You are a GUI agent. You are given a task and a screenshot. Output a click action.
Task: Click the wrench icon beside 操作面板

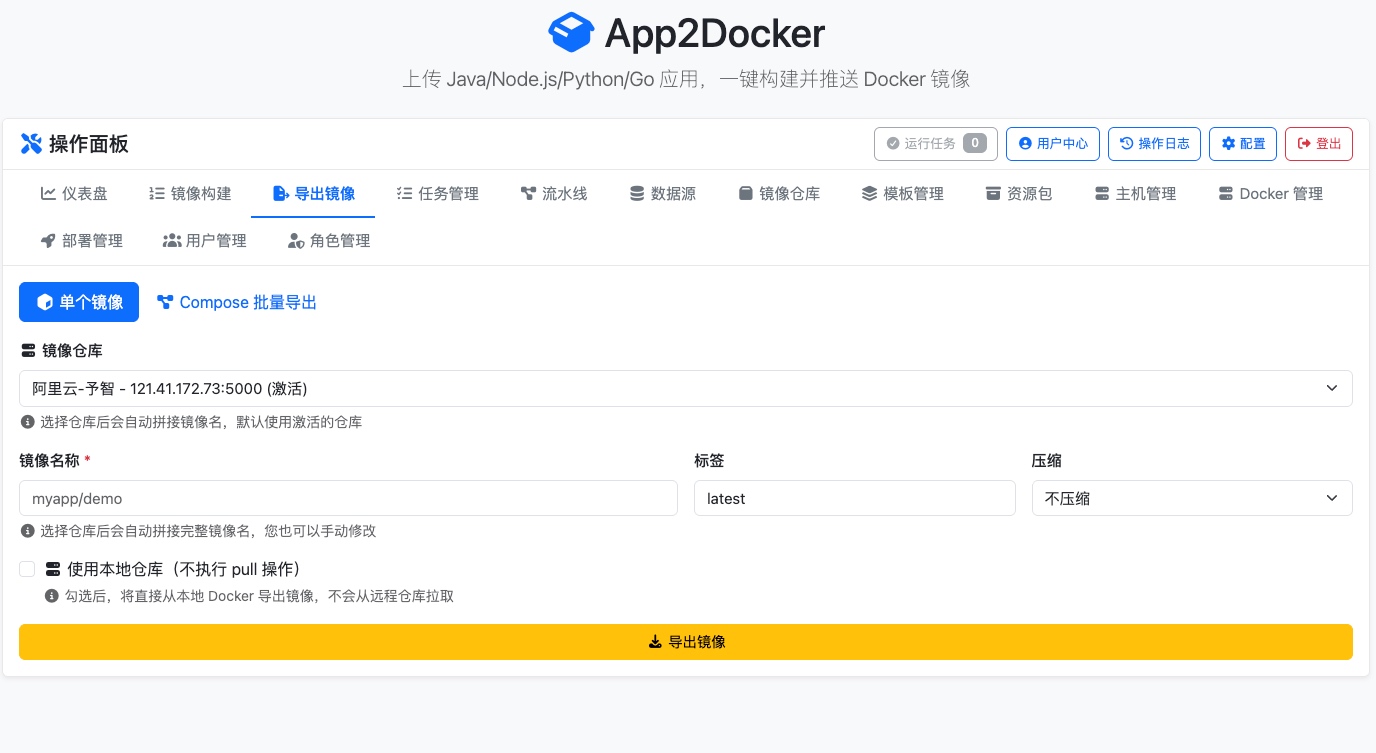tap(31, 144)
